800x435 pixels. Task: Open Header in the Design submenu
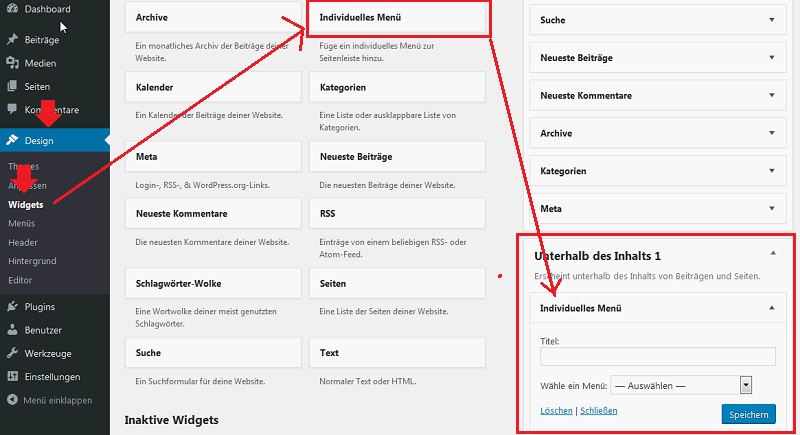[x=23, y=242]
